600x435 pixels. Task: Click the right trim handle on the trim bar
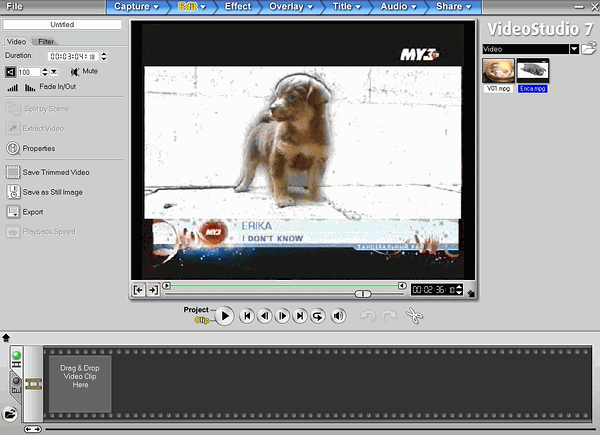click(x=402, y=285)
